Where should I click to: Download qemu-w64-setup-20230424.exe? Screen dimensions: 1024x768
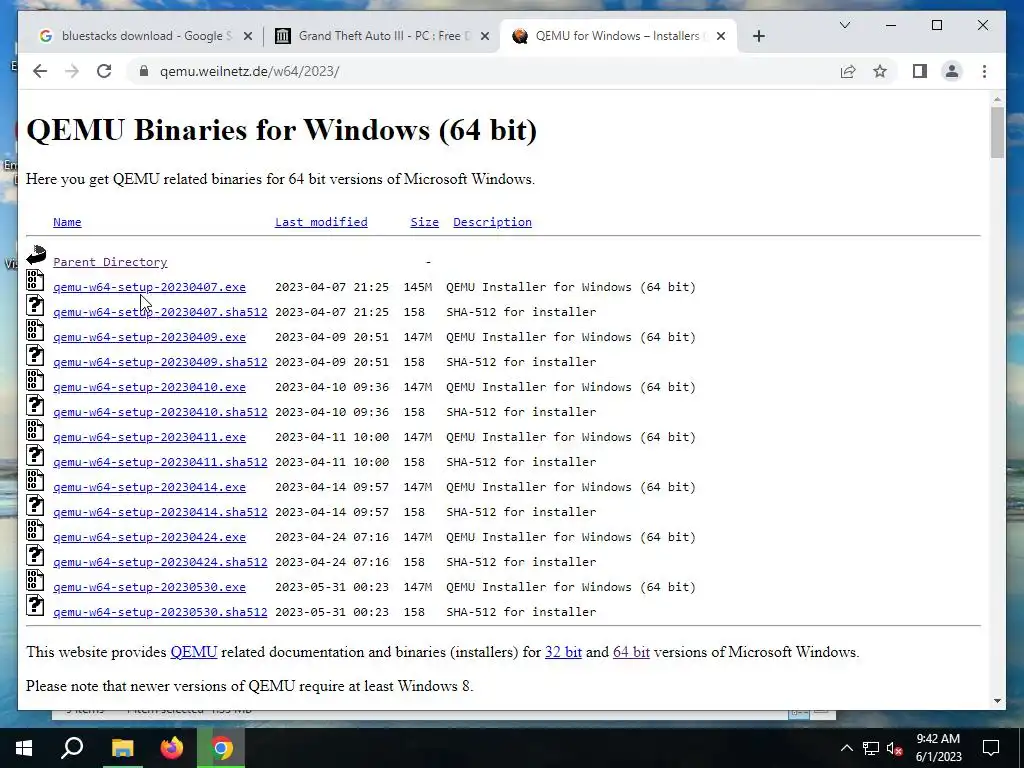click(x=150, y=537)
